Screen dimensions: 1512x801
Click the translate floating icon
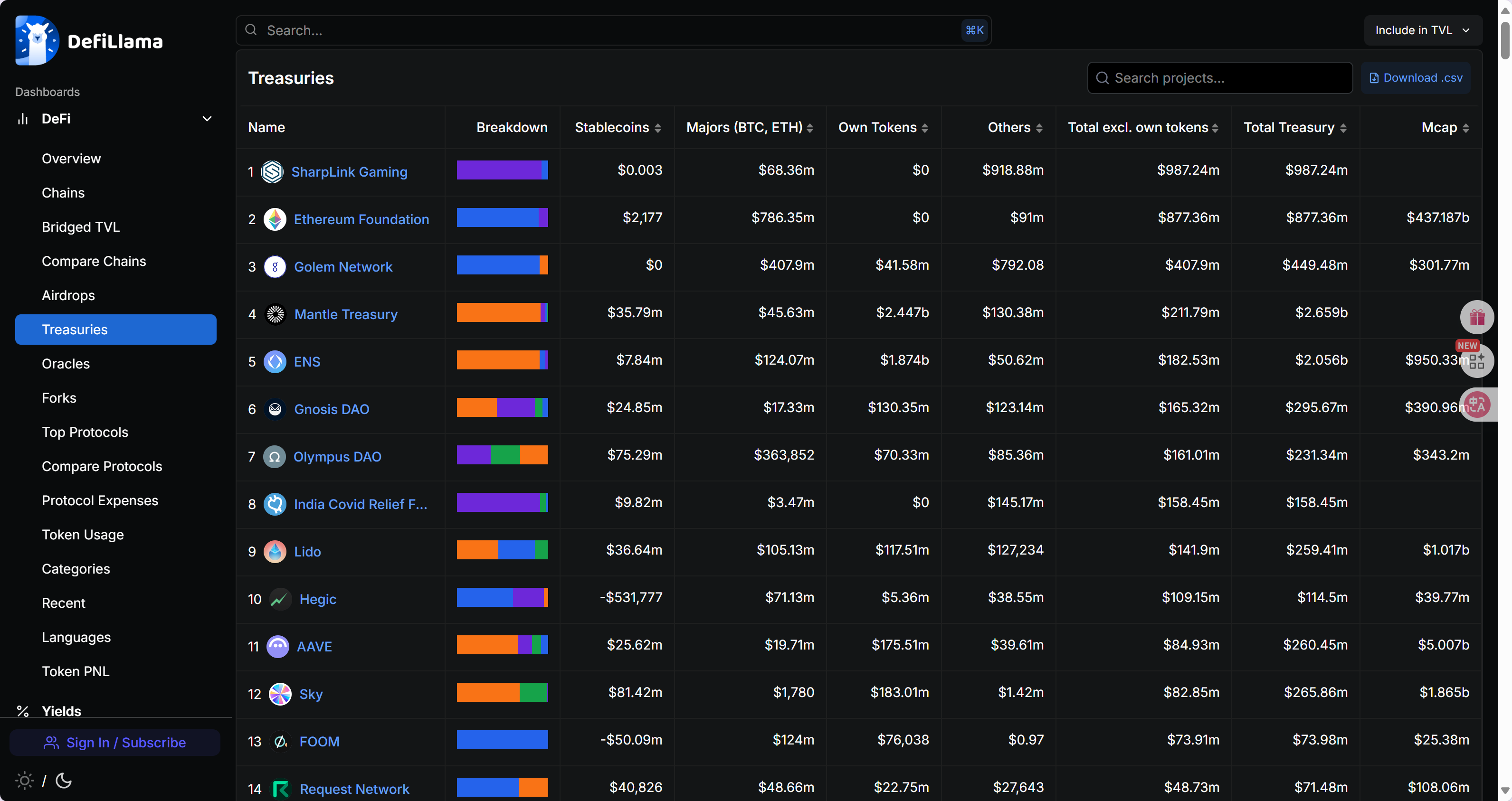point(1478,405)
